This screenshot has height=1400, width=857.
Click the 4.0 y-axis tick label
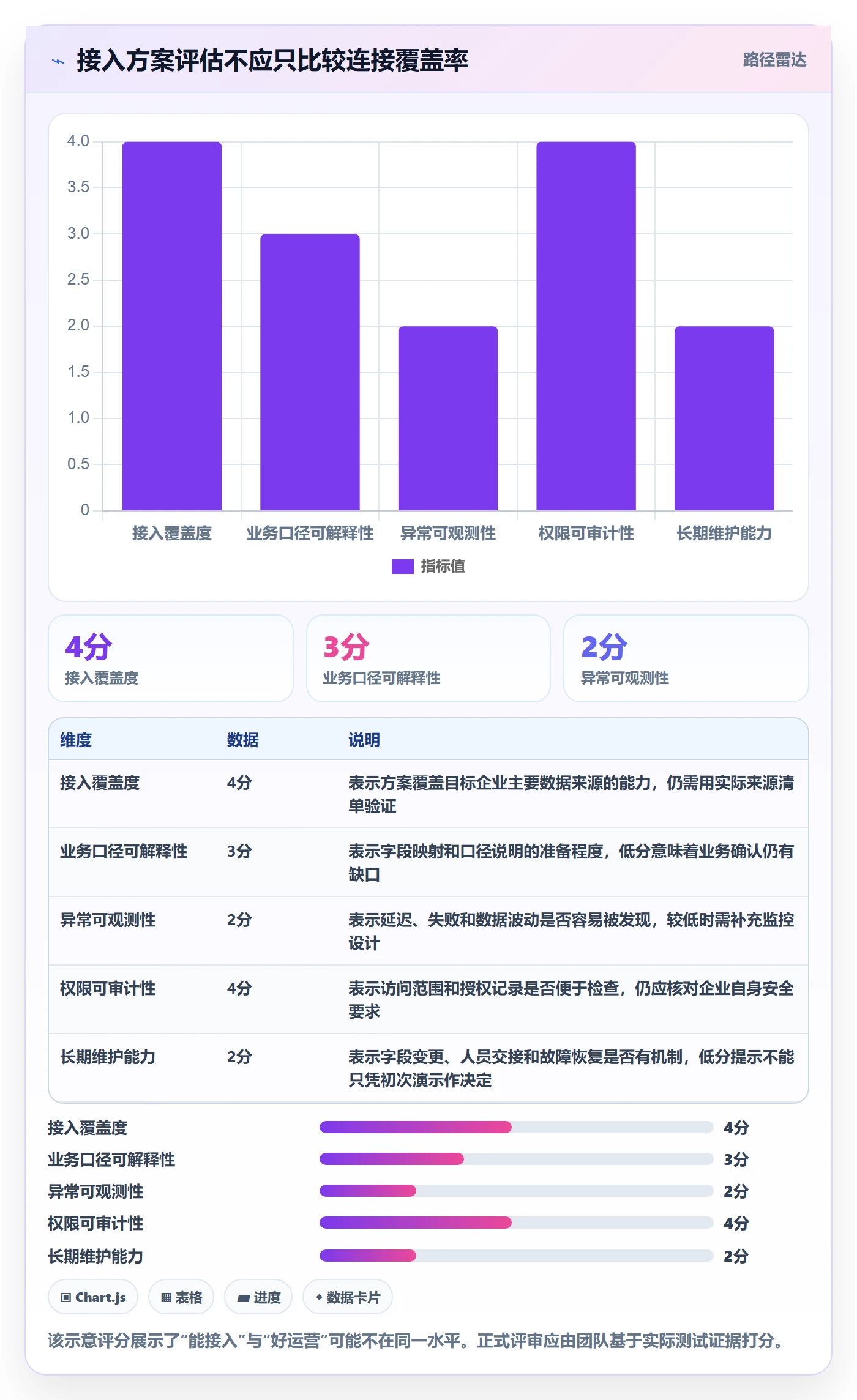[x=78, y=141]
